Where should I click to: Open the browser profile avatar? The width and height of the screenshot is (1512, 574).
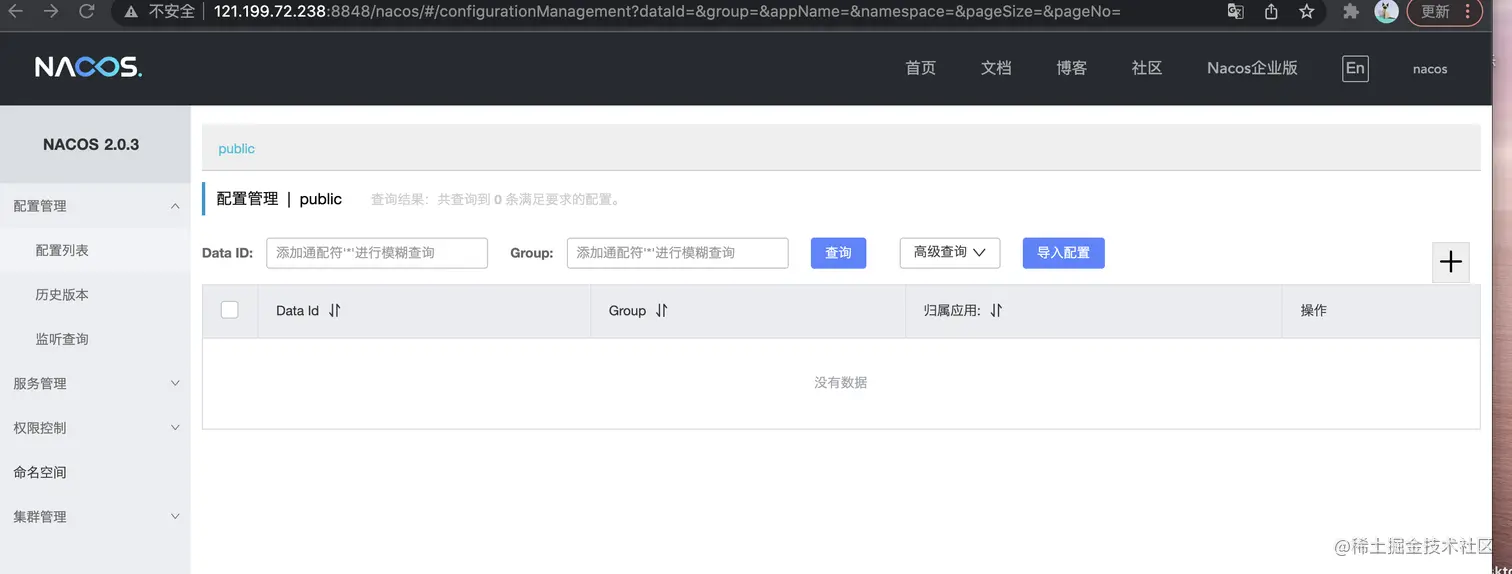(1386, 11)
